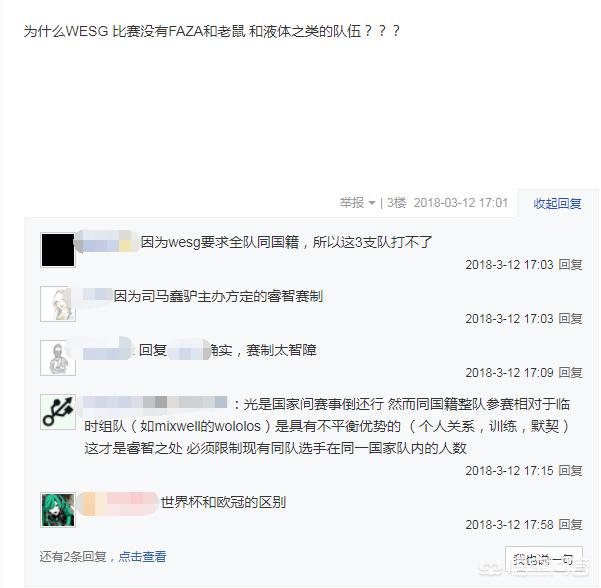Reply to the 17:58 世界杯 comment
Viewport: 601px width, 588px height.
pos(570,524)
